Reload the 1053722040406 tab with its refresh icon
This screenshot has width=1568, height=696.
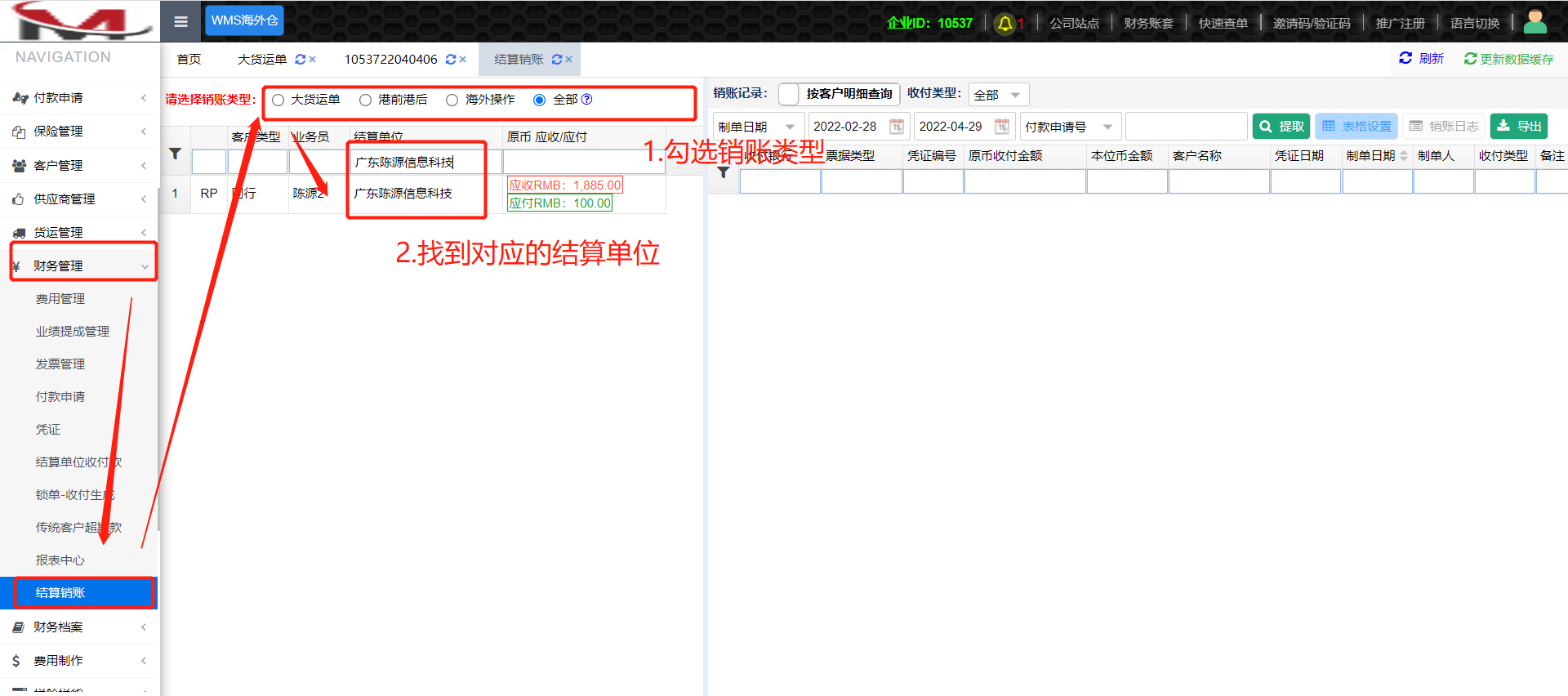pyautogui.click(x=451, y=60)
